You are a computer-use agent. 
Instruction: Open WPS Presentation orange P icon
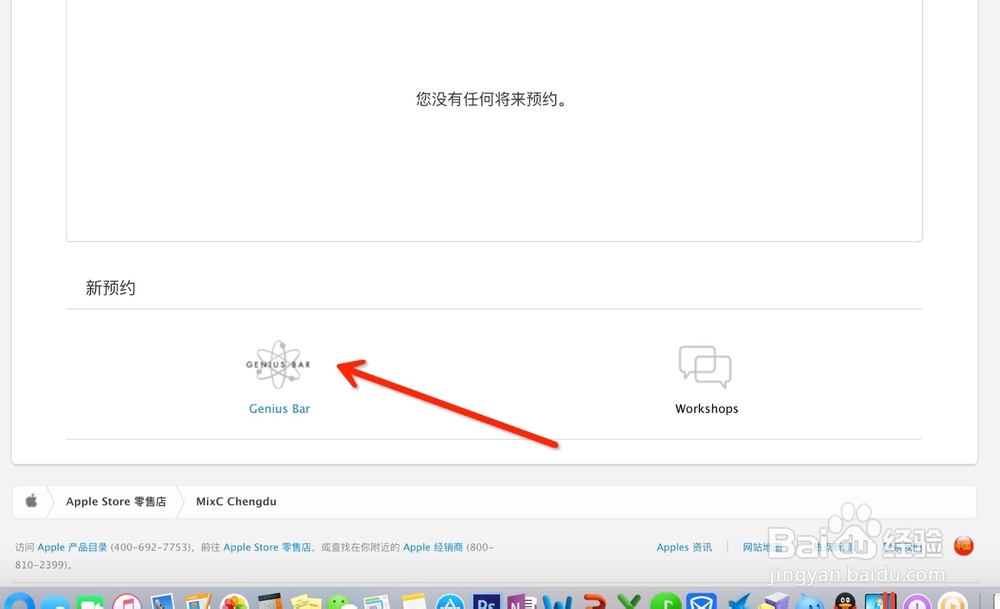594,602
